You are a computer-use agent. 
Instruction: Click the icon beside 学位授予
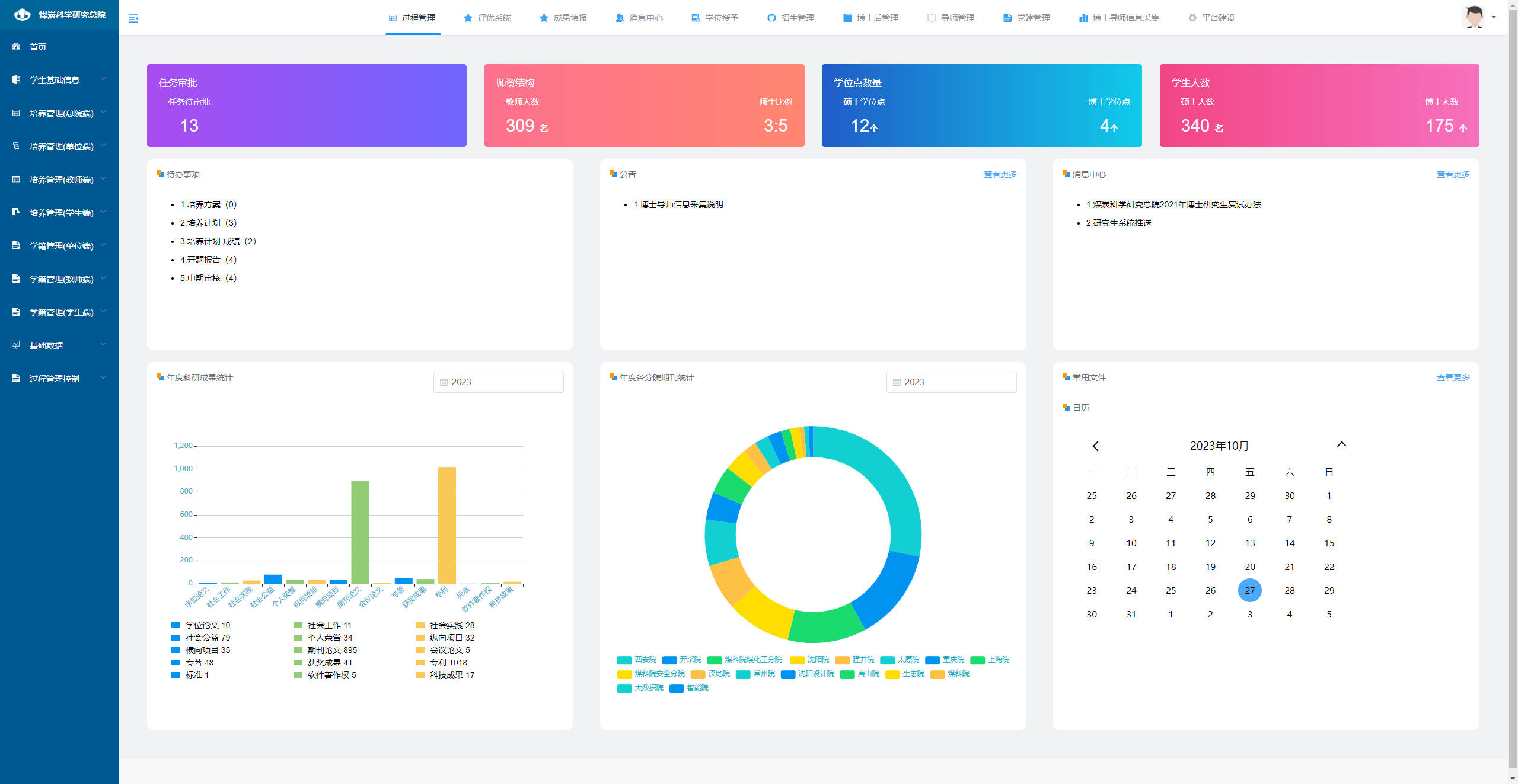(x=696, y=18)
